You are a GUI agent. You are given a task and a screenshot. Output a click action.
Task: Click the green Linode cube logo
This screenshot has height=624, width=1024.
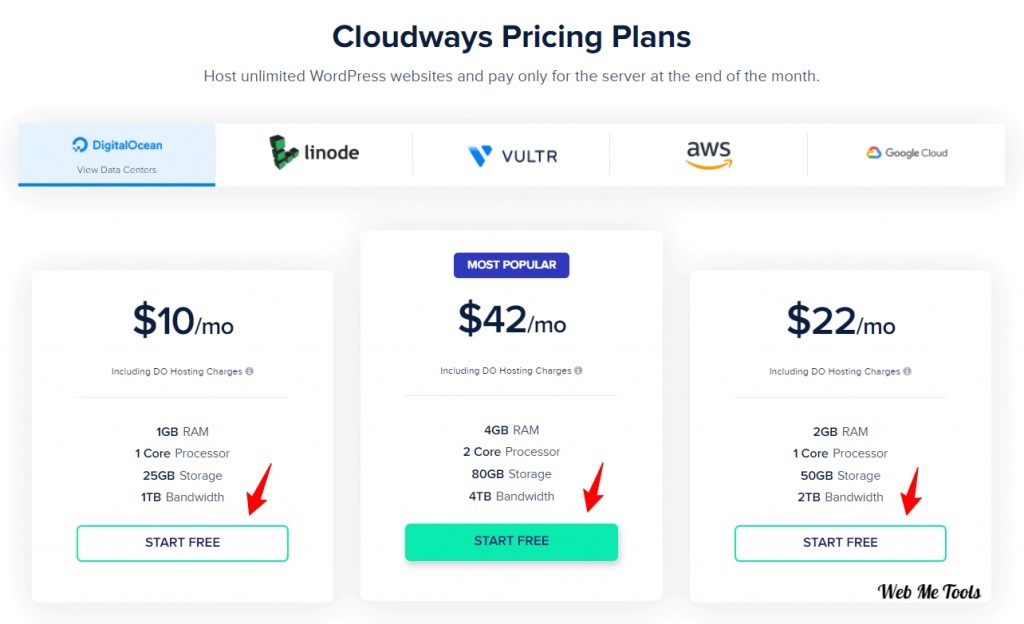[283, 152]
